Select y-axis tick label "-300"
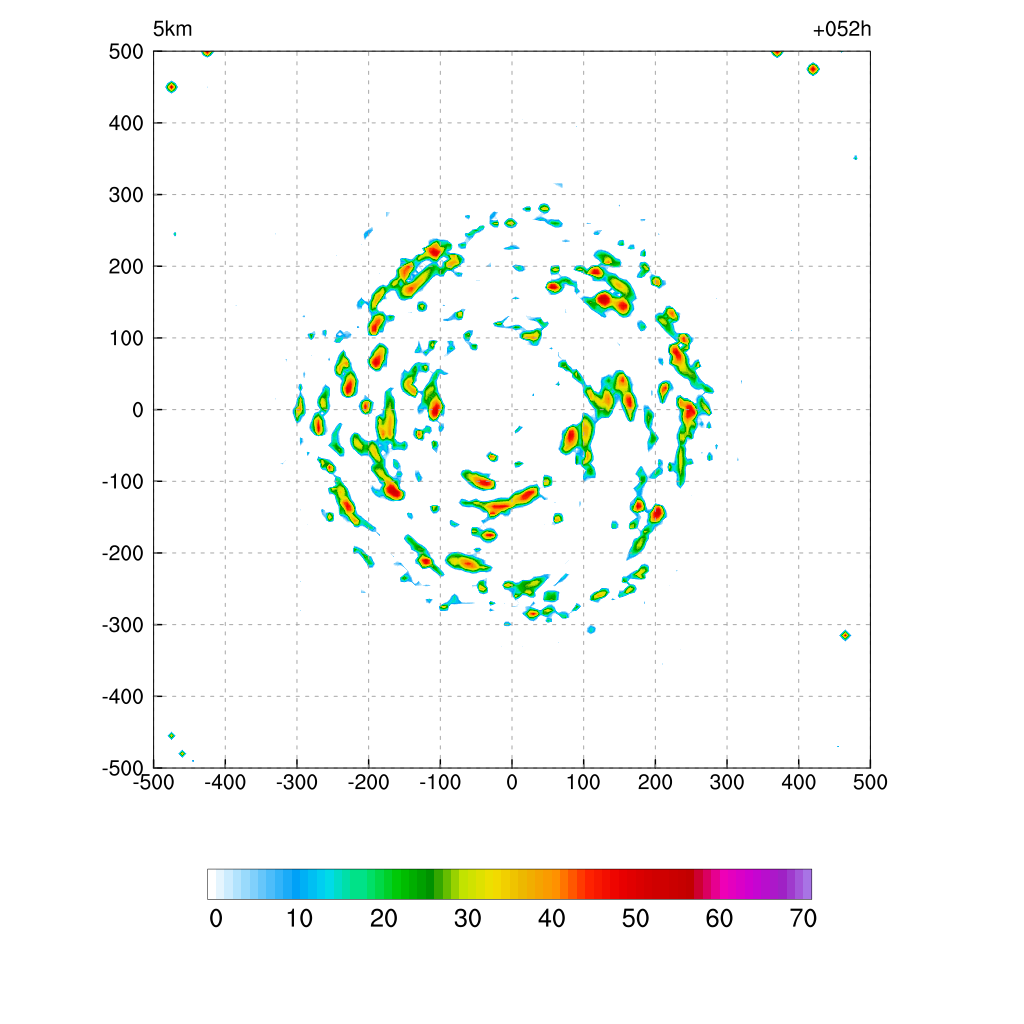Image resolution: width=1024 pixels, height=1024 pixels. pyautogui.click(x=123, y=625)
